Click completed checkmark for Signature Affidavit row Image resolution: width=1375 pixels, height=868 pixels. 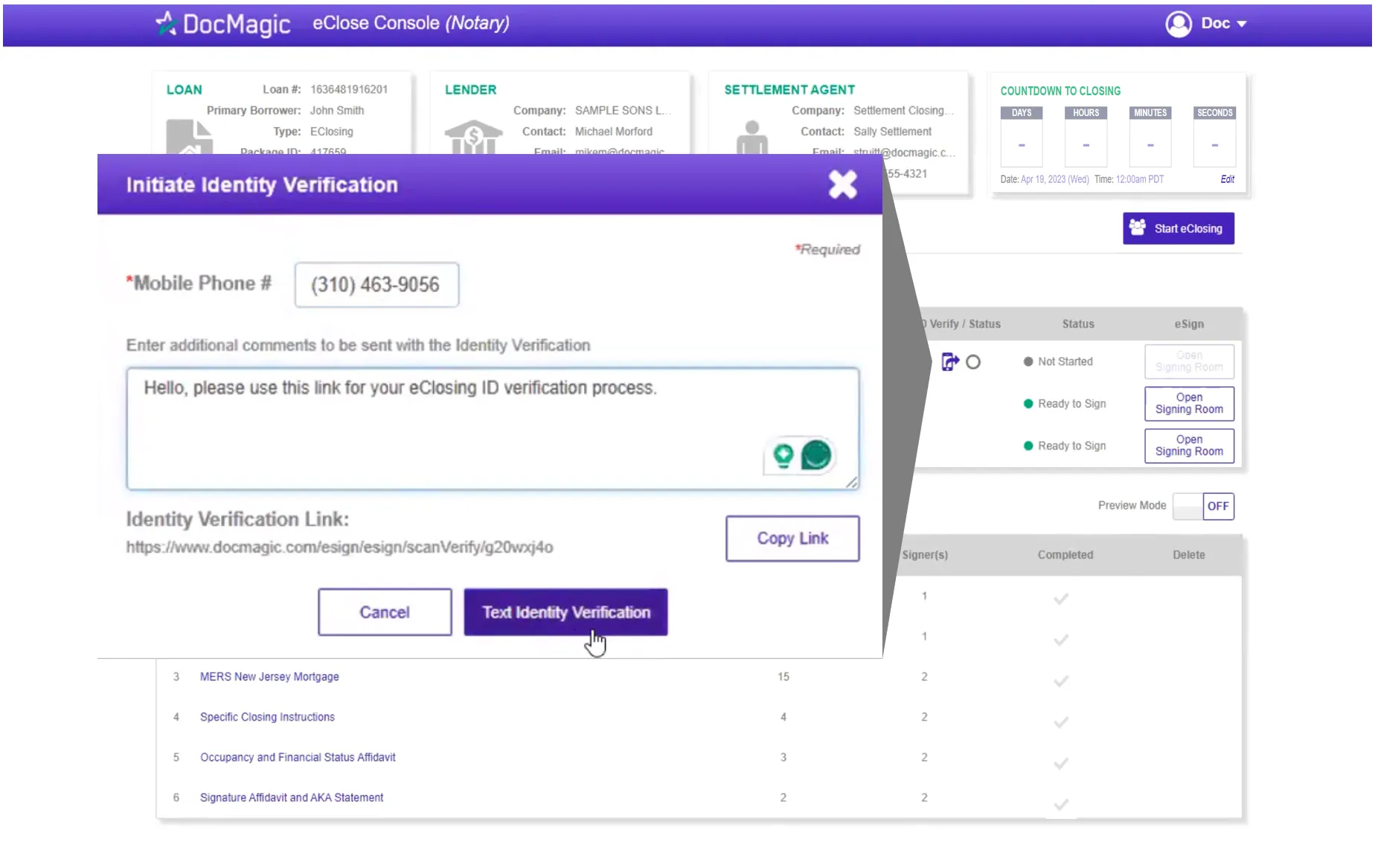point(1061,804)
